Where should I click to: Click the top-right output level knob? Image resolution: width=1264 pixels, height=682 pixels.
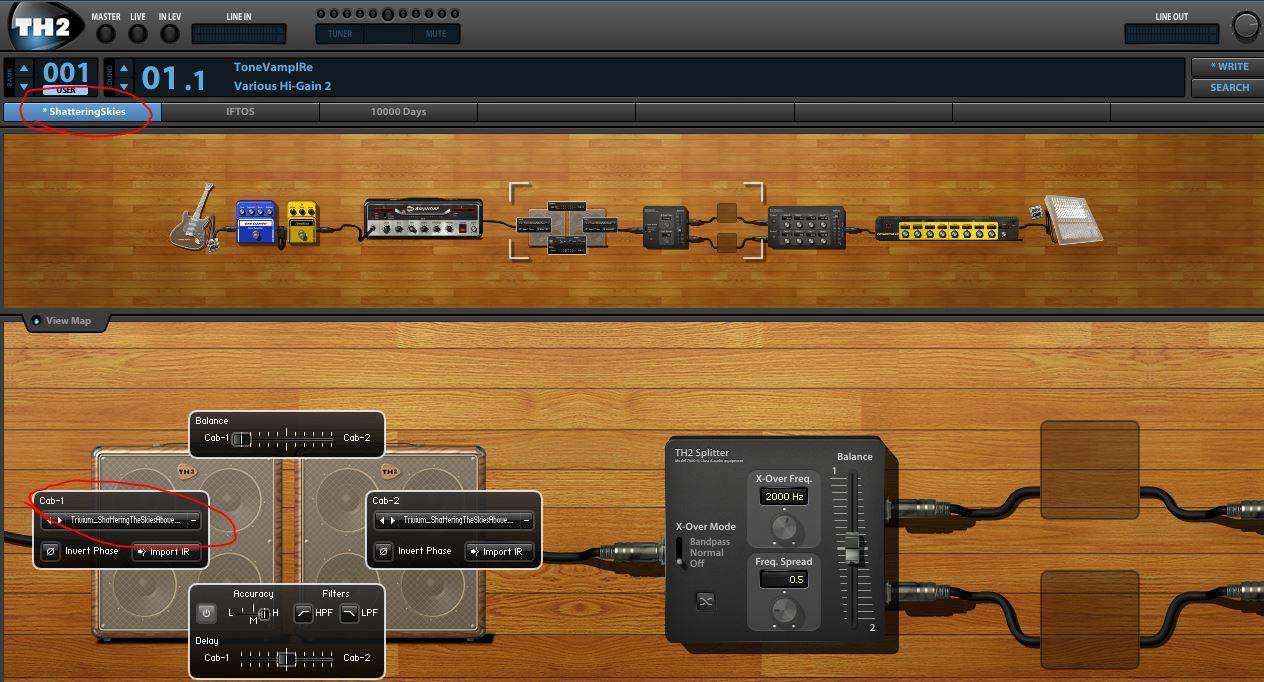(1246, 27)
